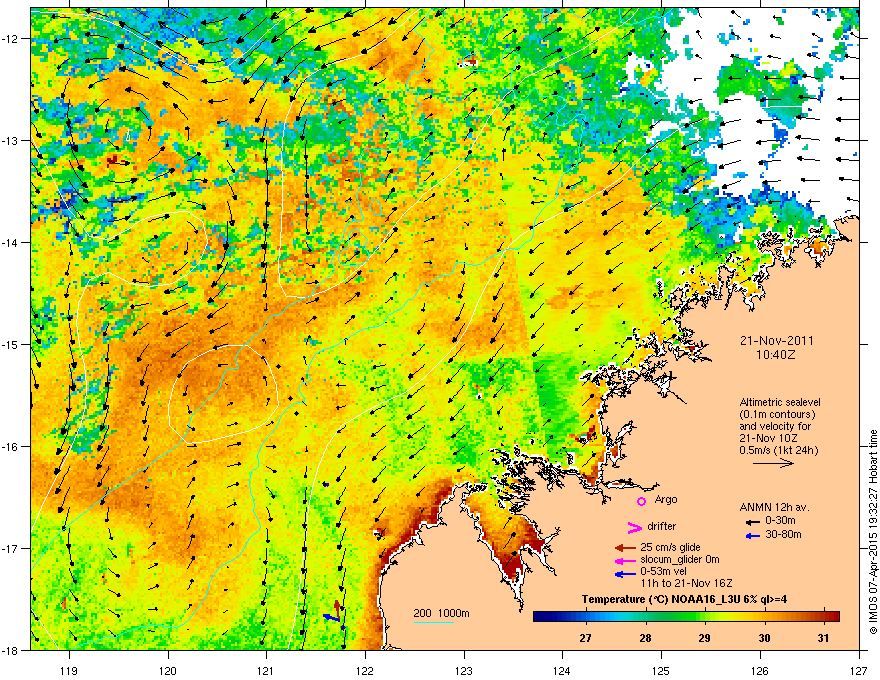Click the blue glider velocity arrow near 122E 17.7S
The height and width of the screenshot is (680, 880).
click(331, 618)
